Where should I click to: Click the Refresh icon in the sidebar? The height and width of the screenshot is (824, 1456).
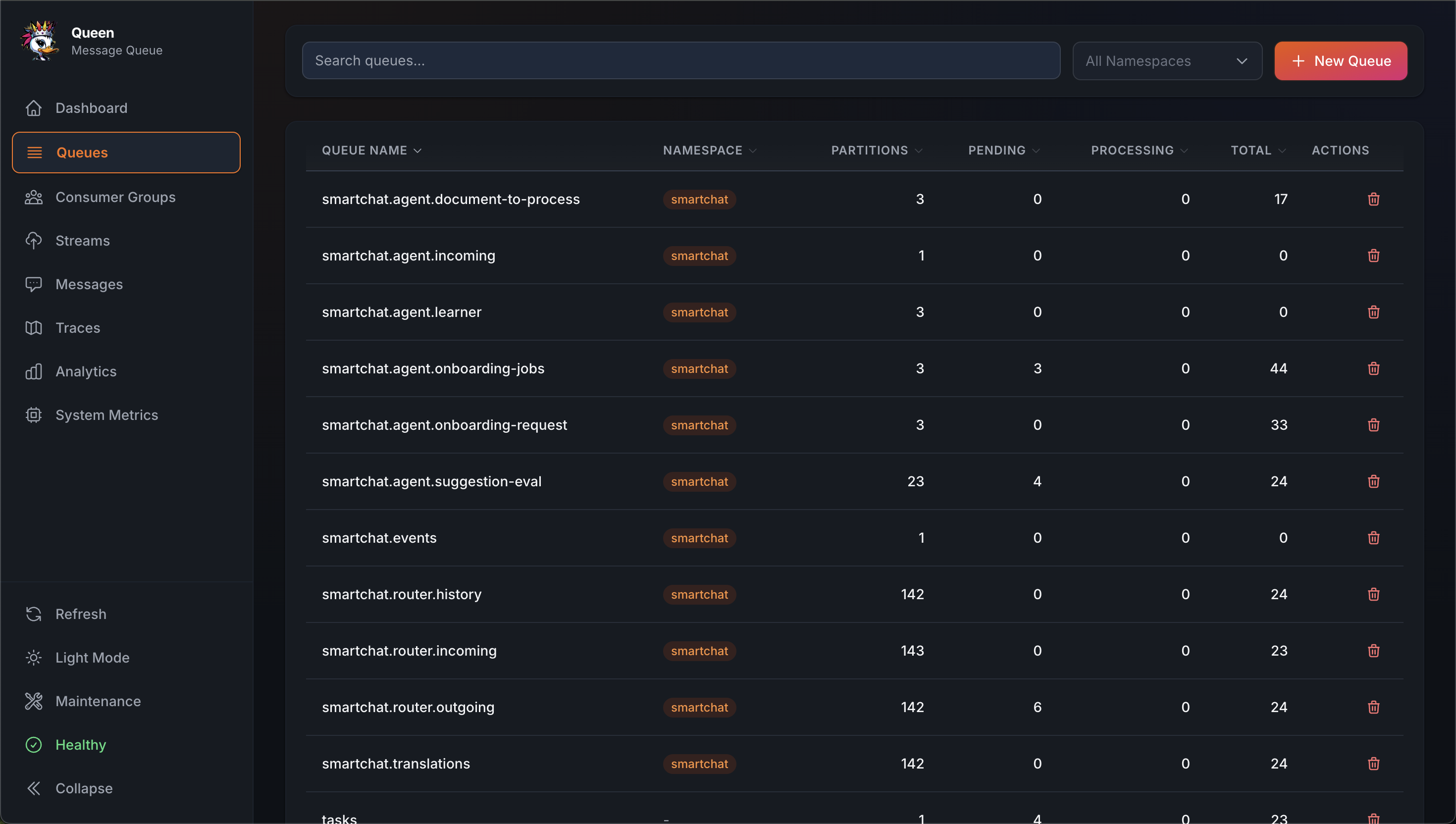point(33,614)
